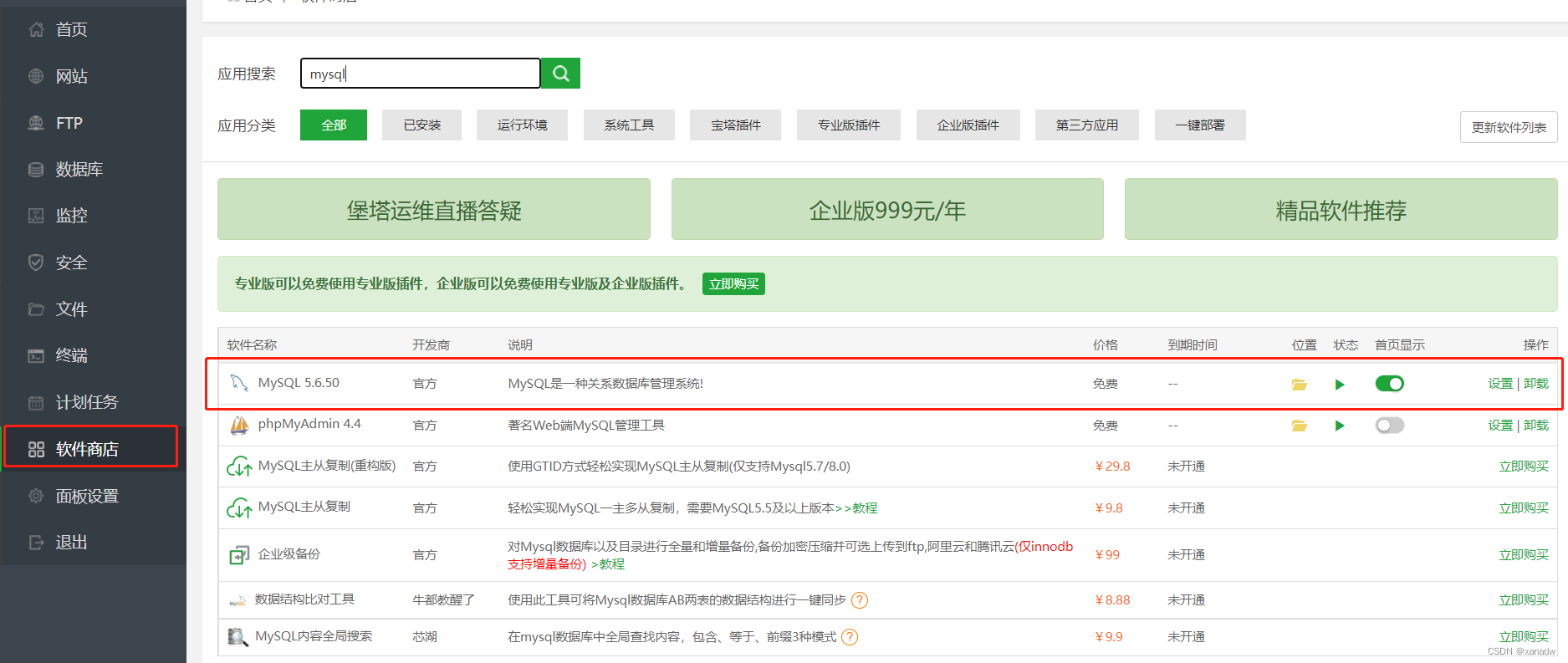1568x663 pixels.
Task: Click the help question mark for MySQL内容全局搜索
Action: [x=850, y=637]
